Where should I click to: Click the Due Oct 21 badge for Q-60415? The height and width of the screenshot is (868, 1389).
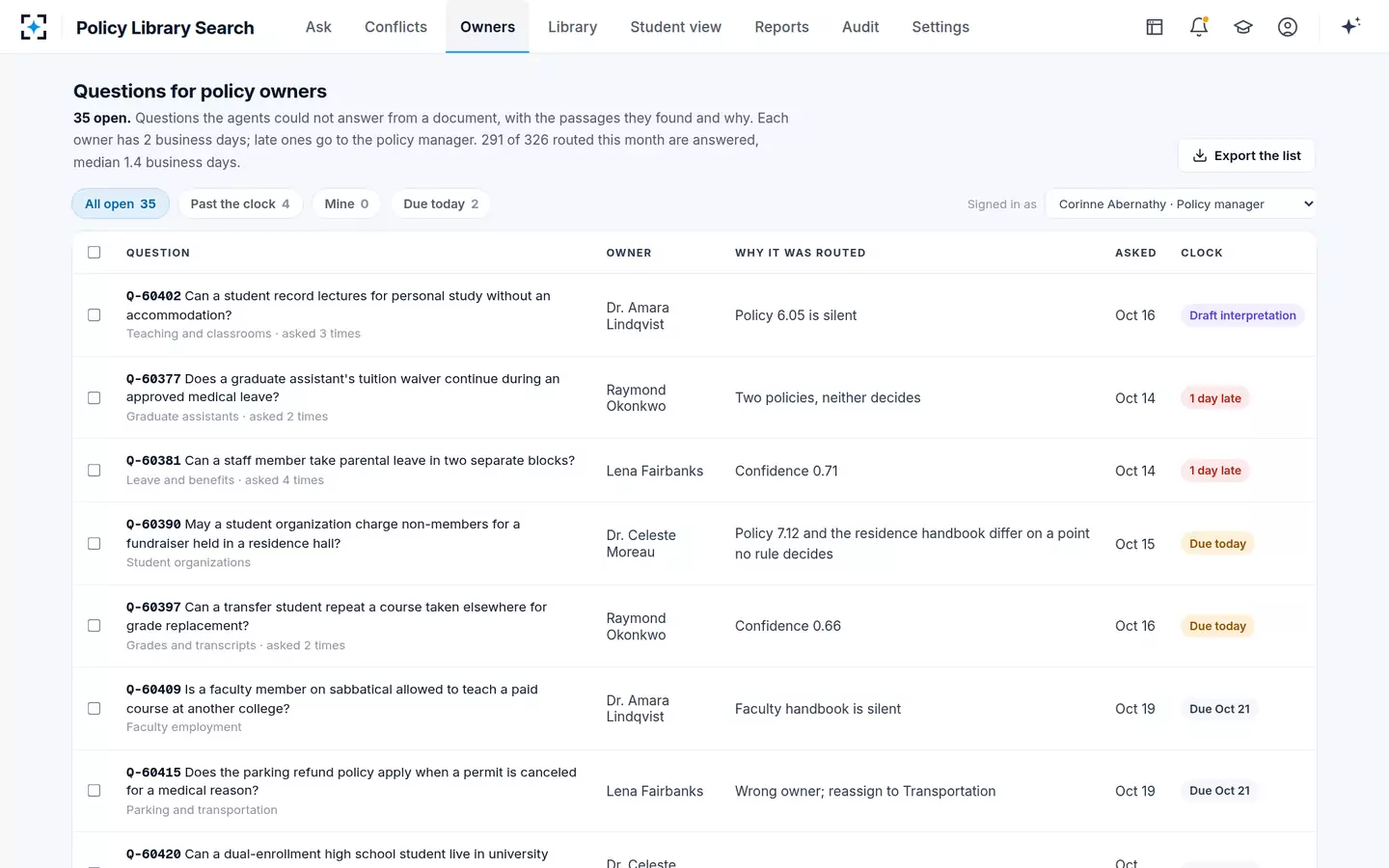point(1219,791)
